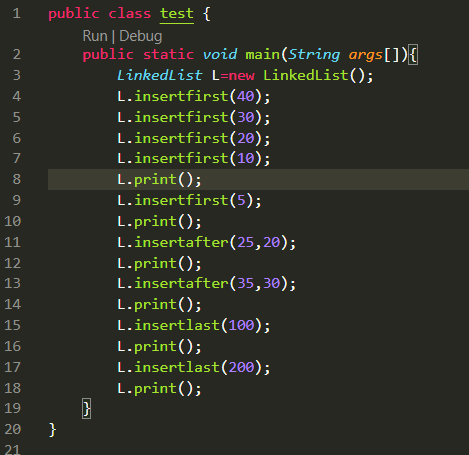Click 'print' on line 14
This screenshot has width=469, height=455.
point(155,305)
